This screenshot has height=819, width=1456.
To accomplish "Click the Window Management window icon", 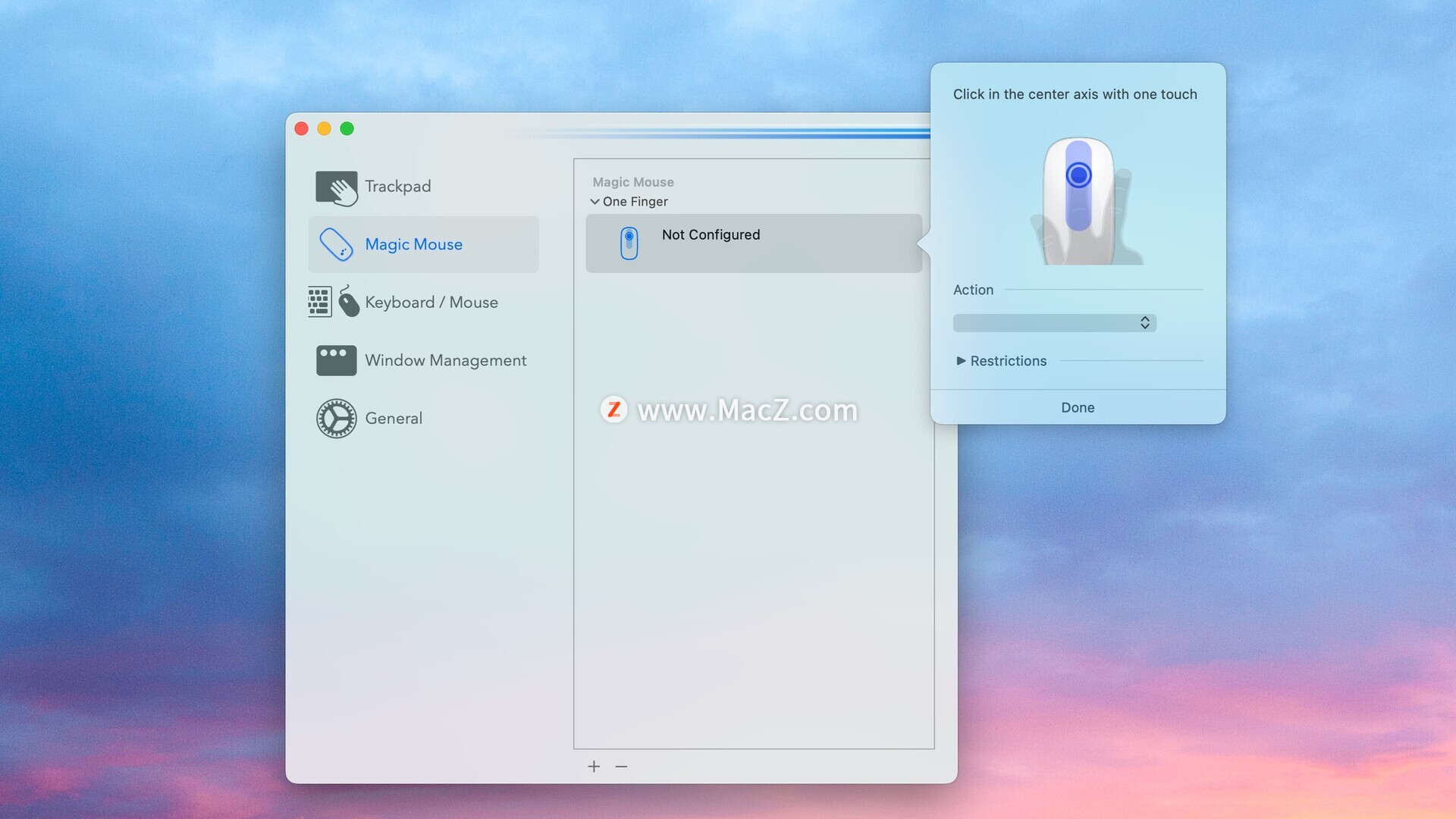I will (336, 360).
